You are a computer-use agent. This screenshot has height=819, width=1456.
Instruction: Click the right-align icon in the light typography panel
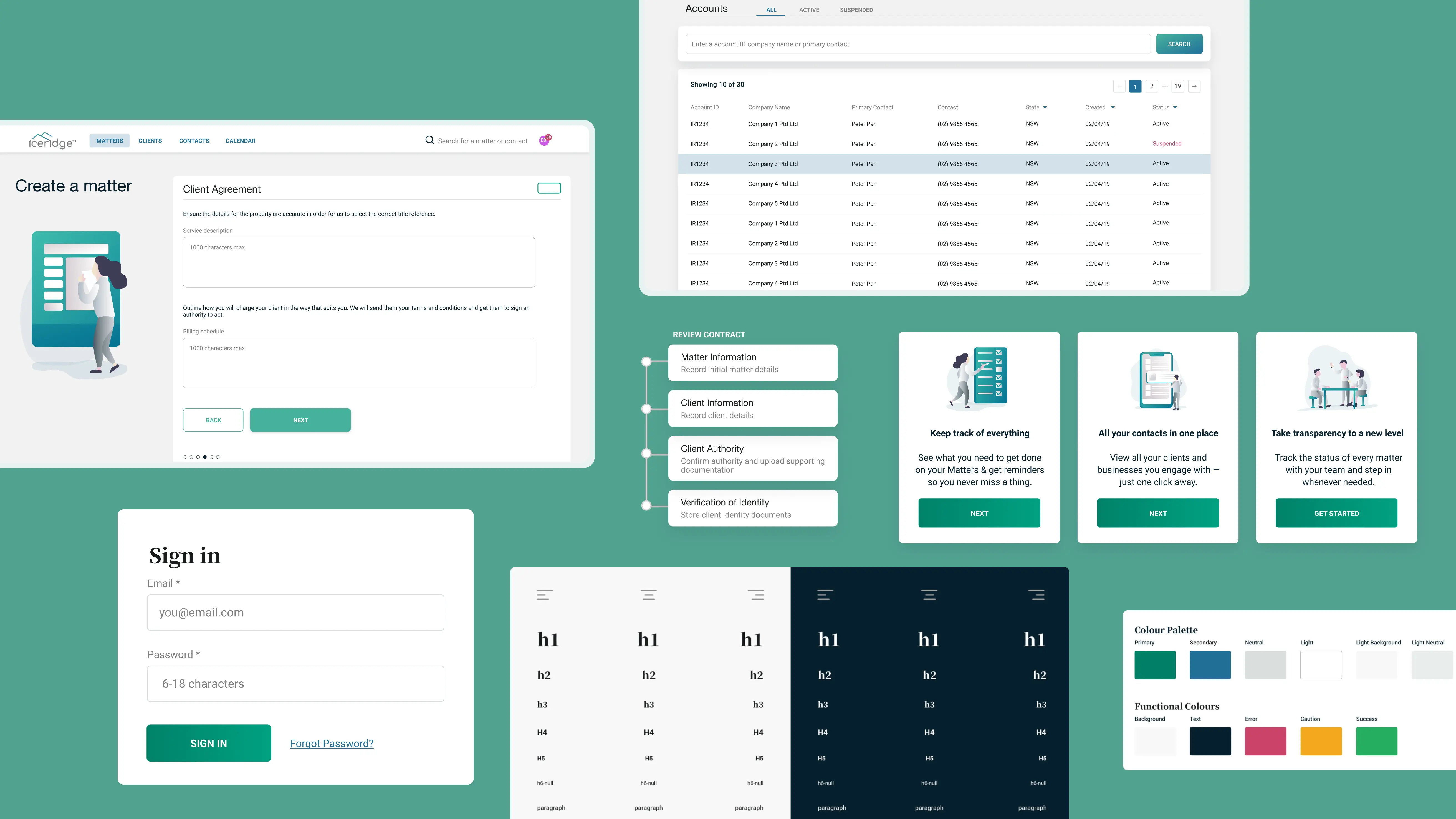756,595
